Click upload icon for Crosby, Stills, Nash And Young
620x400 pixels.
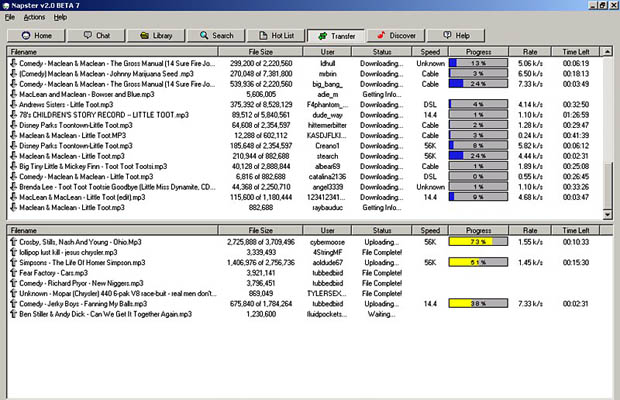coord(13,242)
